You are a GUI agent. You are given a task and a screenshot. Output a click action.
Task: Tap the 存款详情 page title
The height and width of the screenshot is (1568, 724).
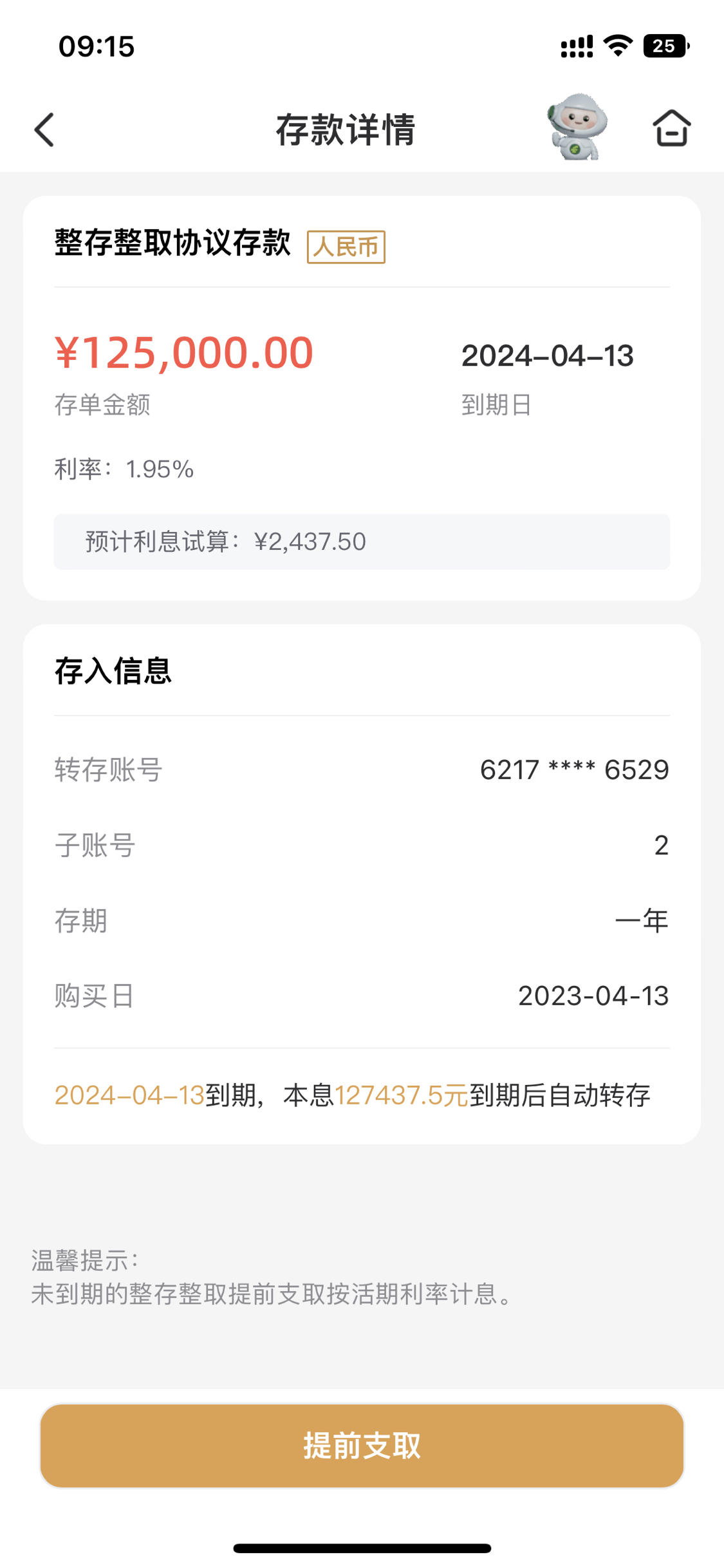tap(346, 129)
